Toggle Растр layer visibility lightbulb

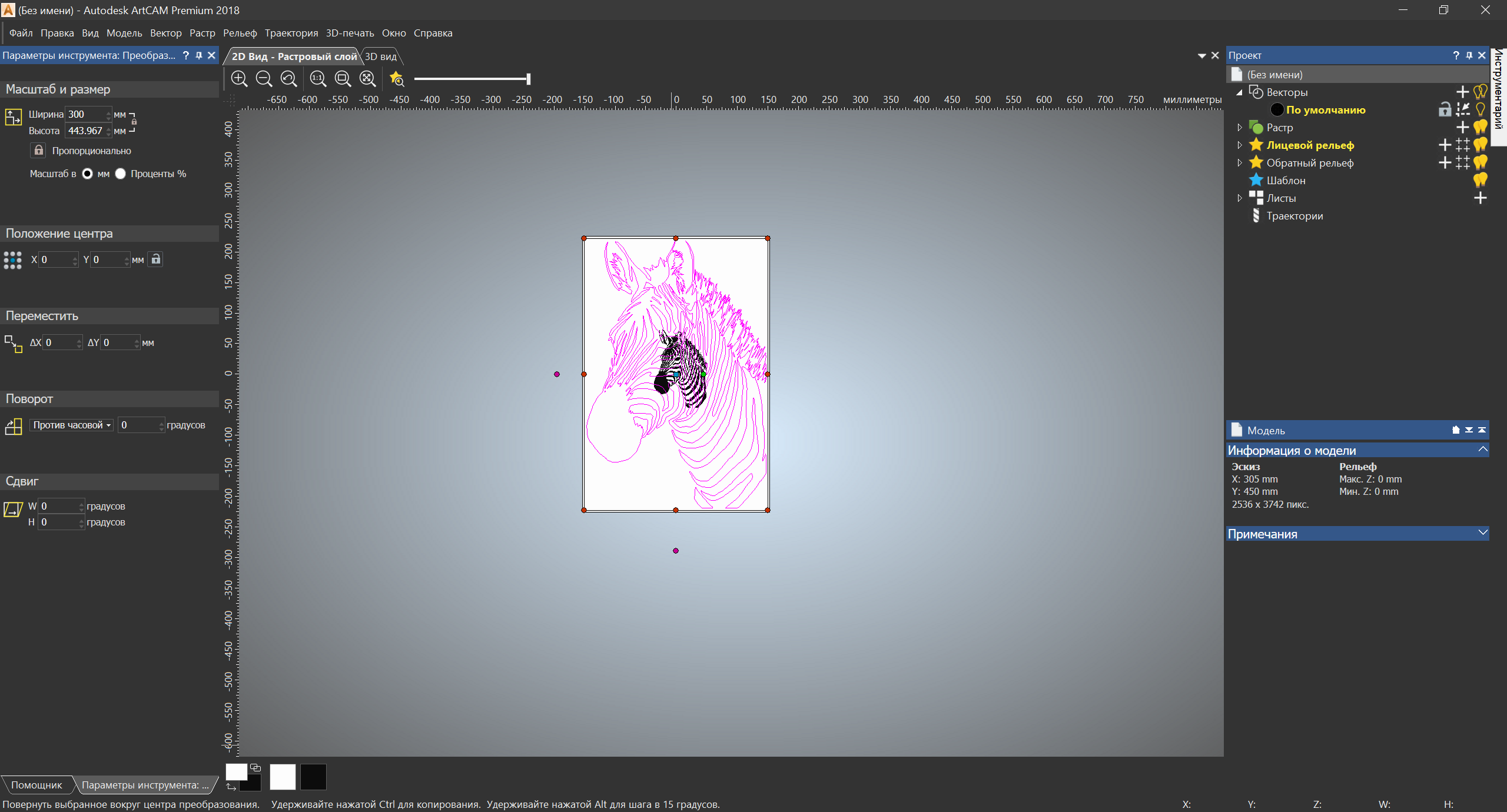1481,127
